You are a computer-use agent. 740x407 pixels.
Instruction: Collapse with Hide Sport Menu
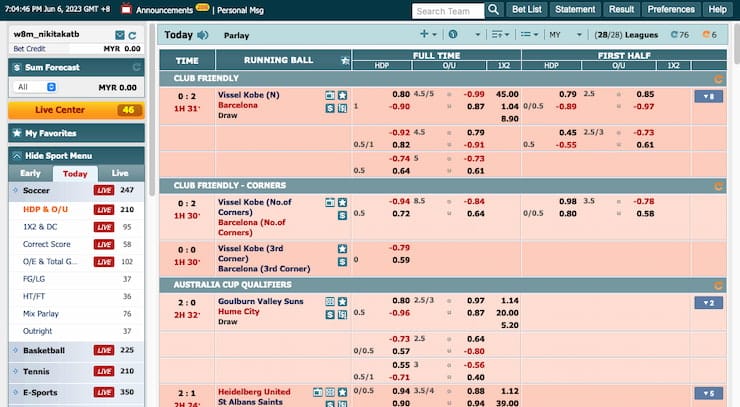click(x=76, y=156)
